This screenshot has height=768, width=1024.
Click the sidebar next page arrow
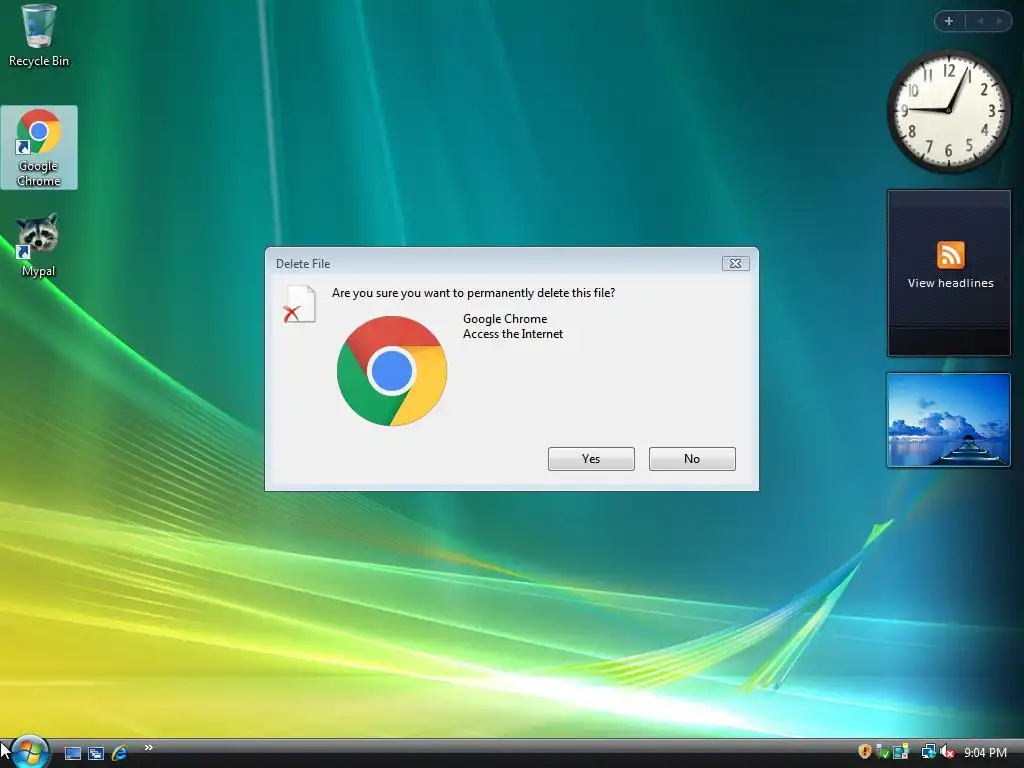coord(999,21)
